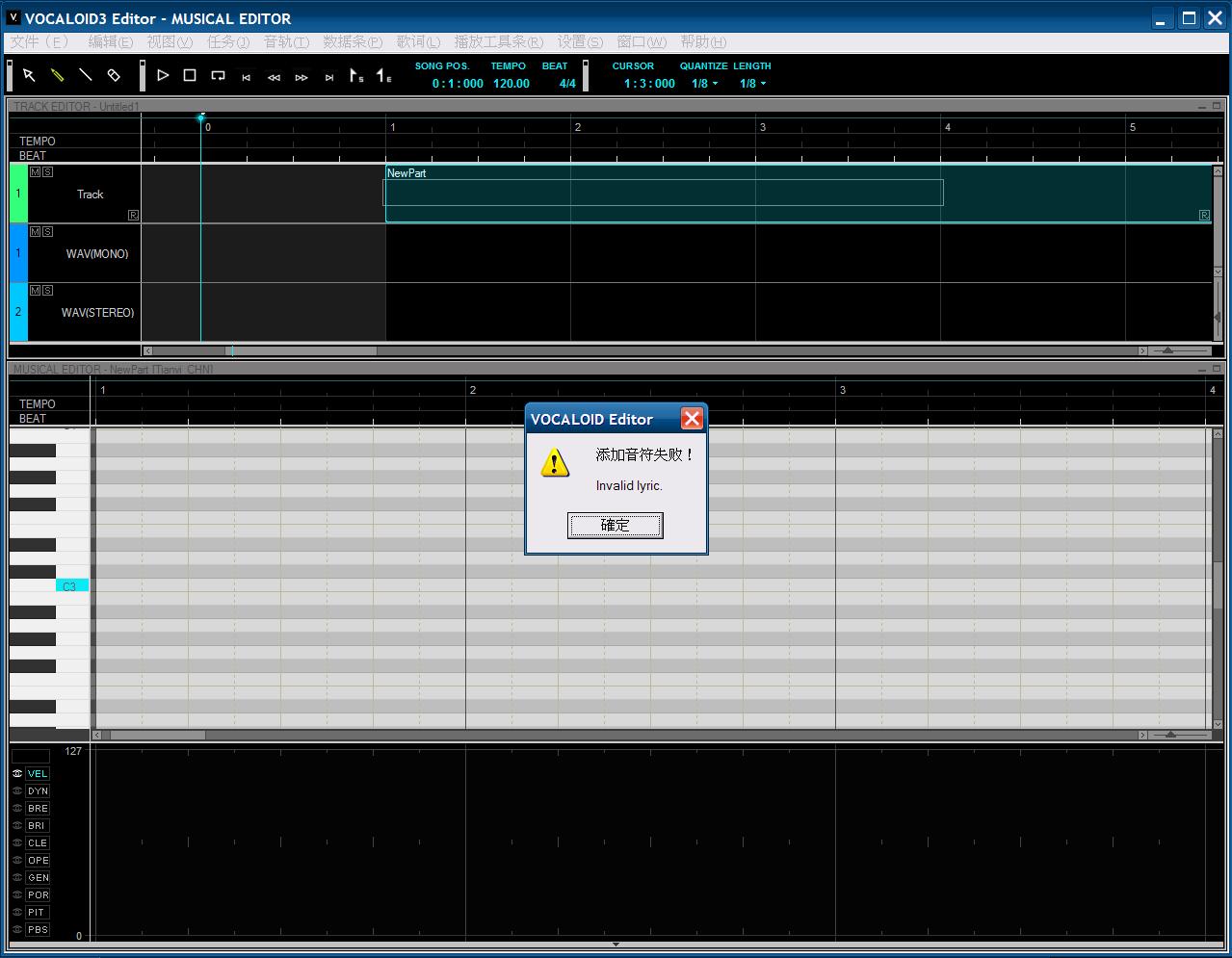
Task: Open the 歌词(L) menu
Action: [x=418, y=41]
